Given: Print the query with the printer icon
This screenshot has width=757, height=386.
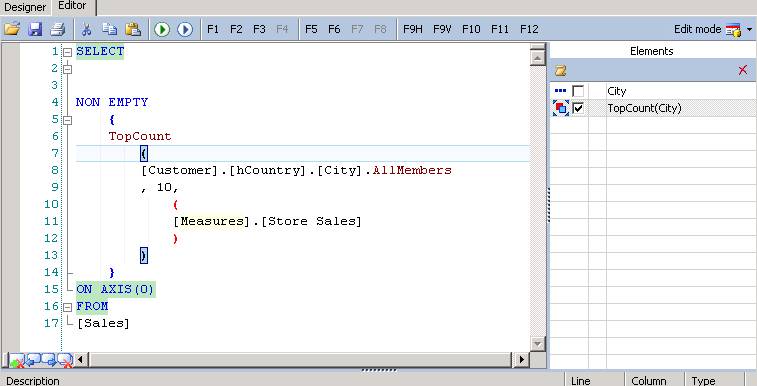Looking at the screenshot, I should 58,29.
